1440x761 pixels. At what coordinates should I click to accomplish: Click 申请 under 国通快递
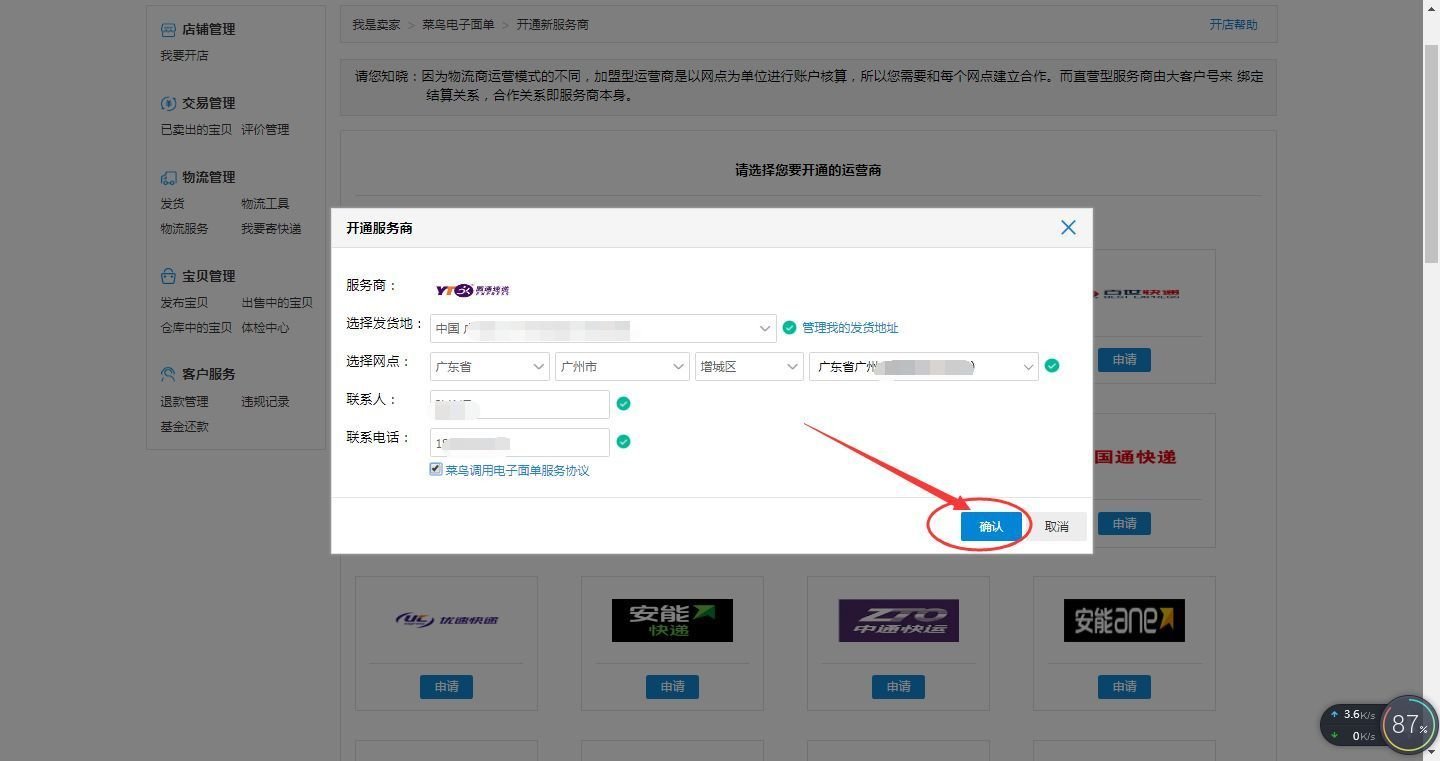1124,524
